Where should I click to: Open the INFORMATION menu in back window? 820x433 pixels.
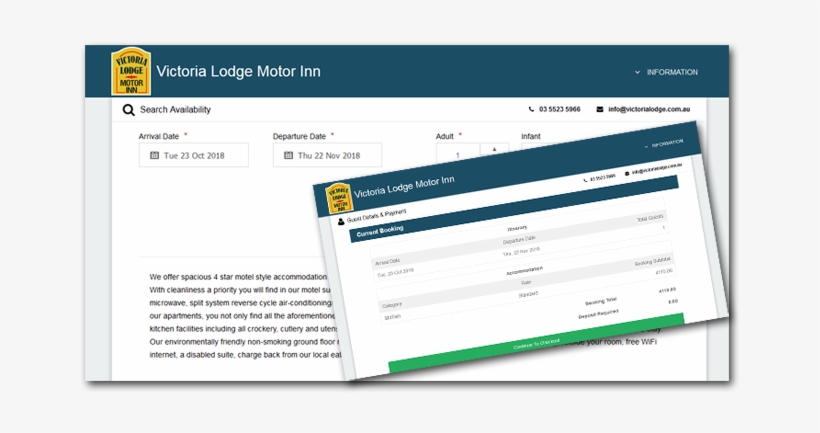[666, 72]
